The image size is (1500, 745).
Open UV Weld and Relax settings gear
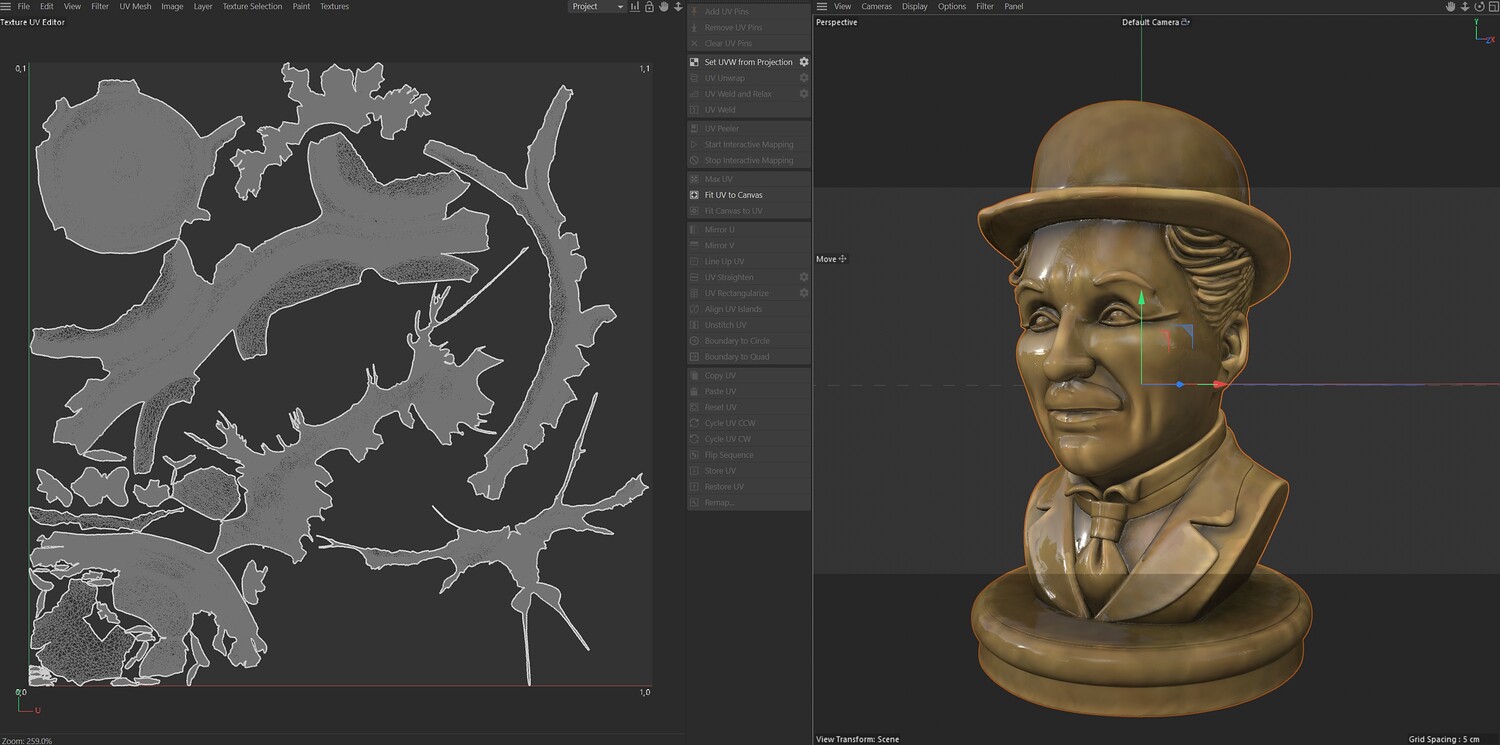click(x=803, y=94)
